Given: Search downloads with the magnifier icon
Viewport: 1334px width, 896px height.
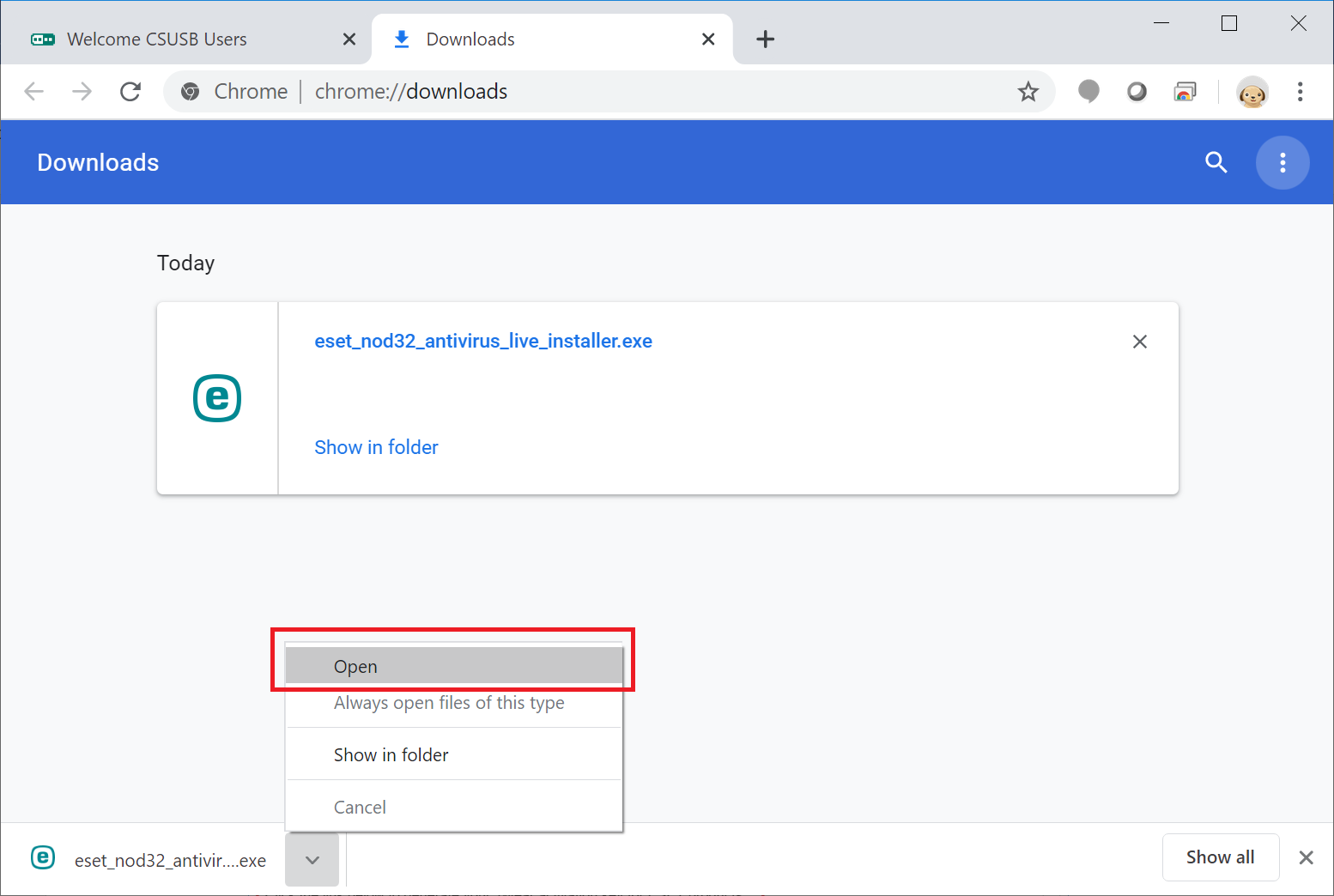Looking at the screenshot, I should pyautogui.click(x=1216, y=162).
